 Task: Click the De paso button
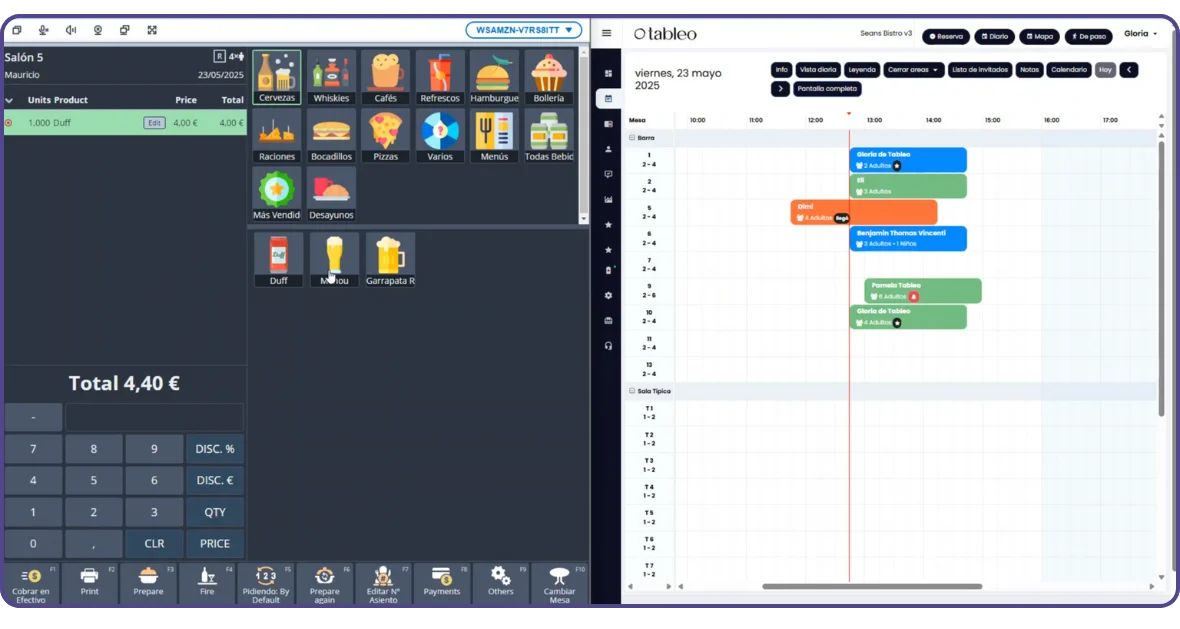[1088, 36]
